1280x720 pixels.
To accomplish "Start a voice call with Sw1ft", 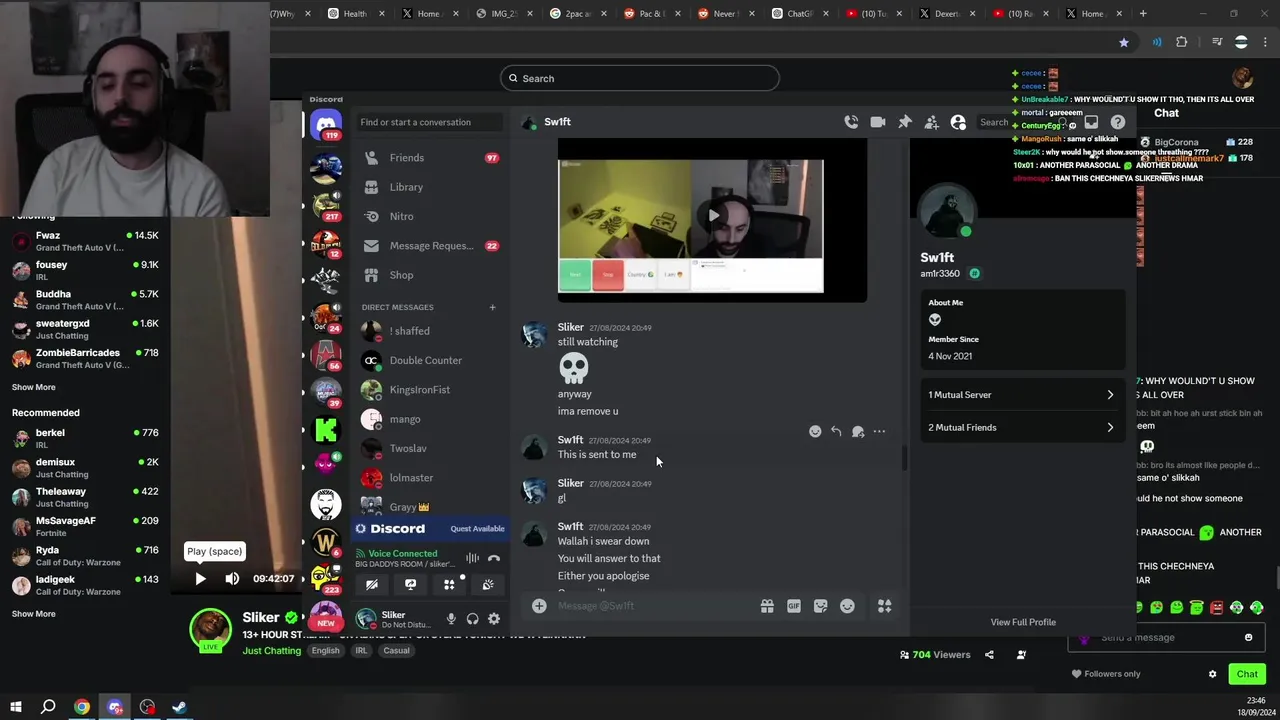I will pyautogui.click(x=851, y=122).
